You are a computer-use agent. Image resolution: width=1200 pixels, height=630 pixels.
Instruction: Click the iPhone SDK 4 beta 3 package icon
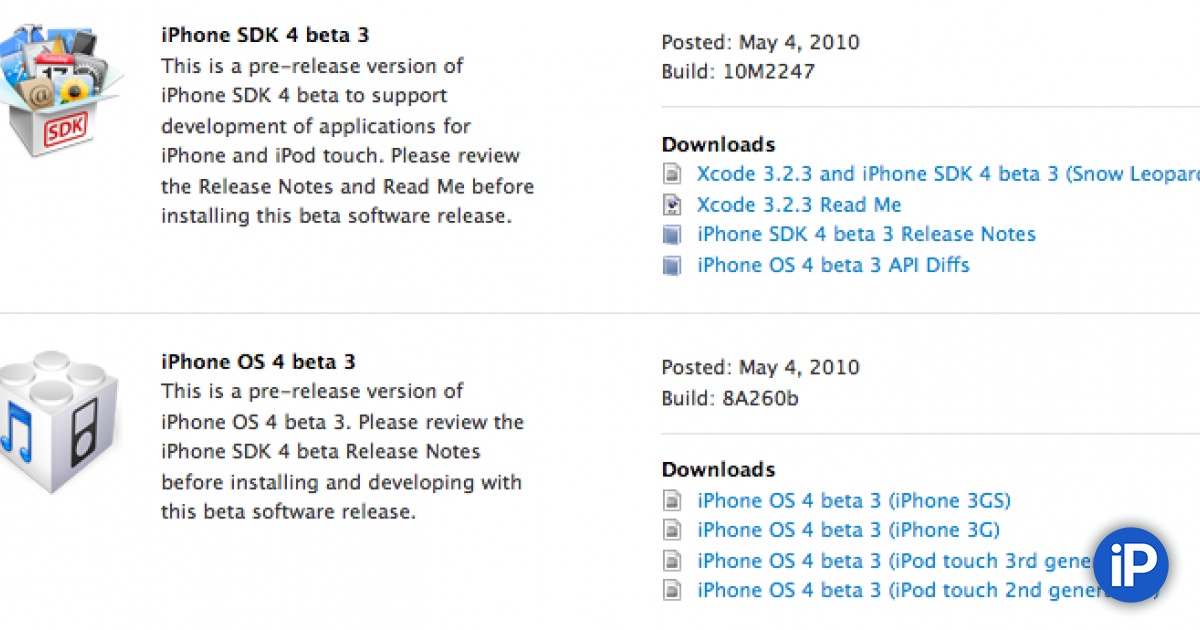pyautogui.click(x=62, y=70)
